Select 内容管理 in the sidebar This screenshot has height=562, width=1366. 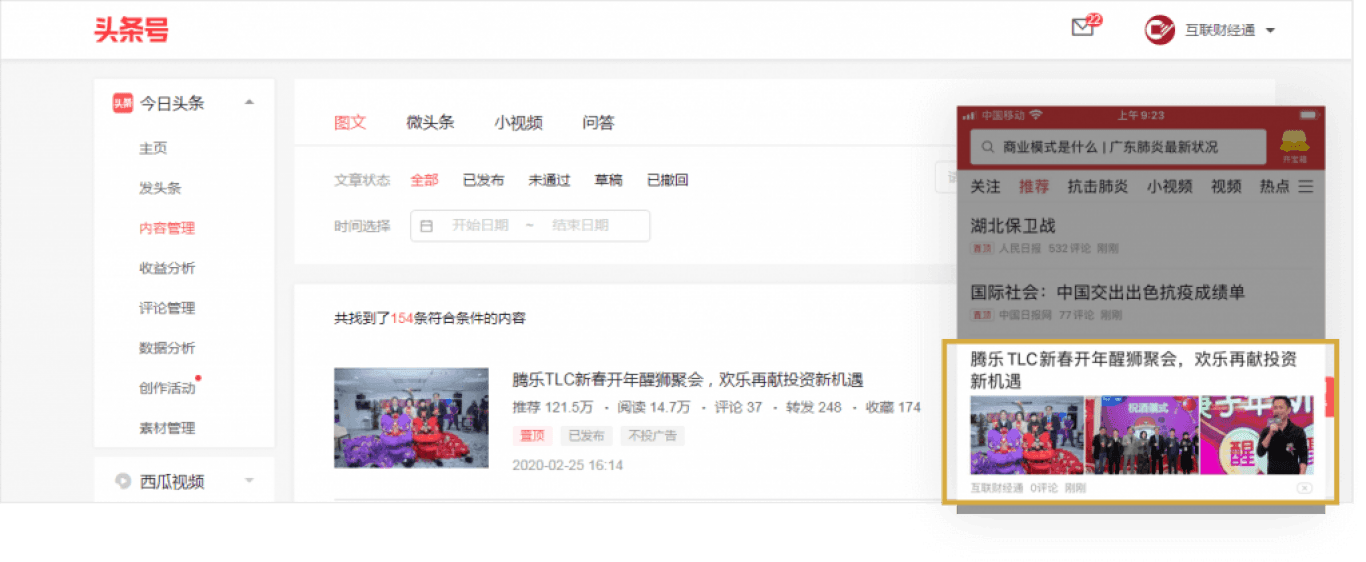167,228
